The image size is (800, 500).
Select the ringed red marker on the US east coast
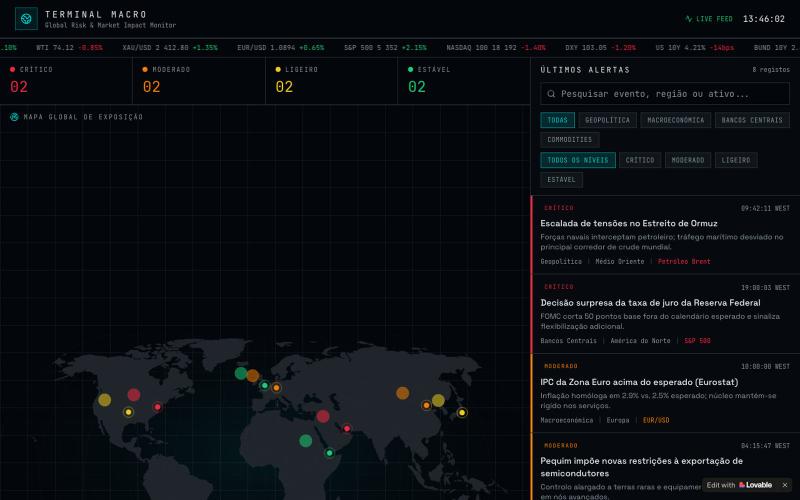(x=157, y=407)
